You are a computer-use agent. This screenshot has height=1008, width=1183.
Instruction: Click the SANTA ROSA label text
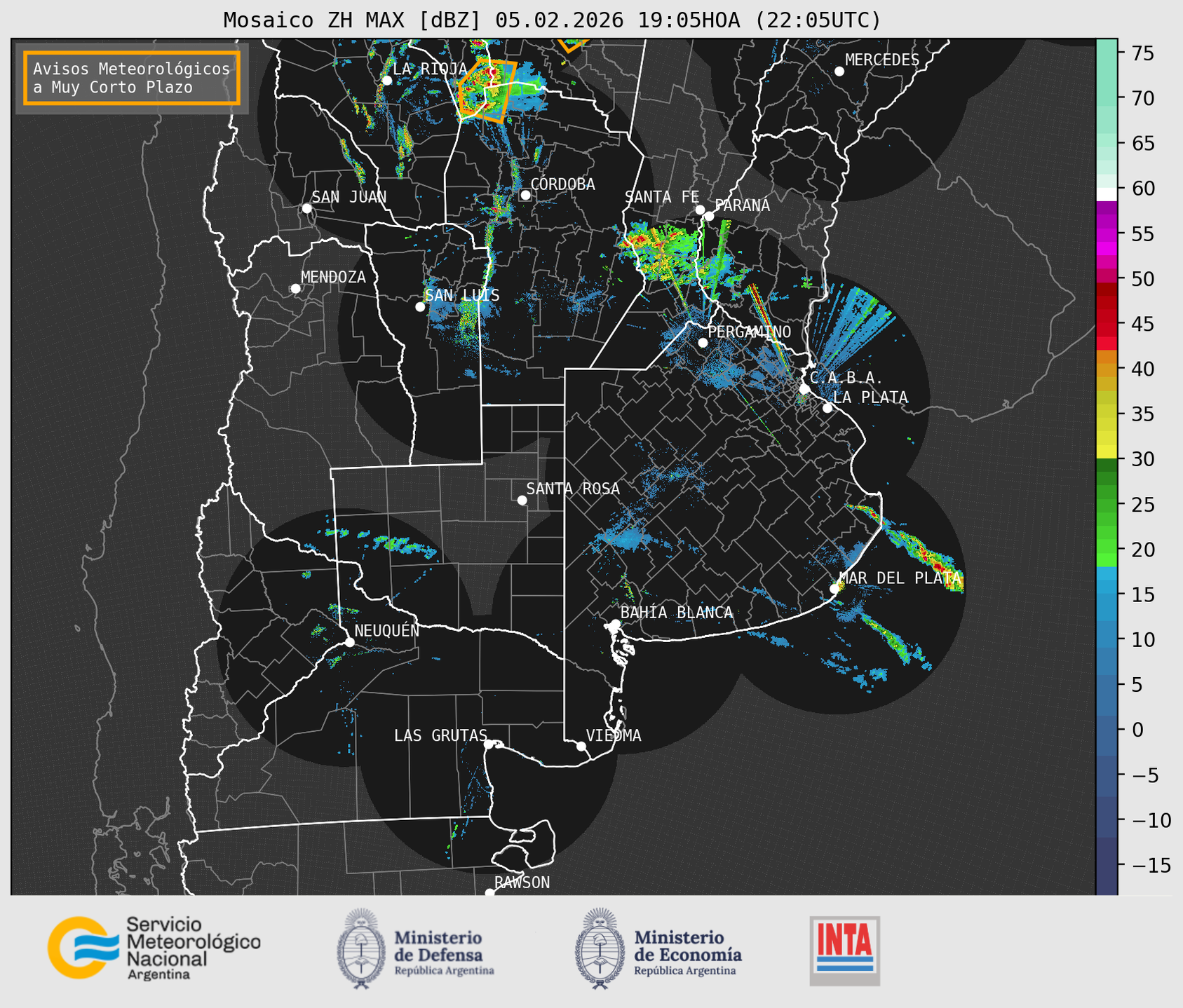573,489
